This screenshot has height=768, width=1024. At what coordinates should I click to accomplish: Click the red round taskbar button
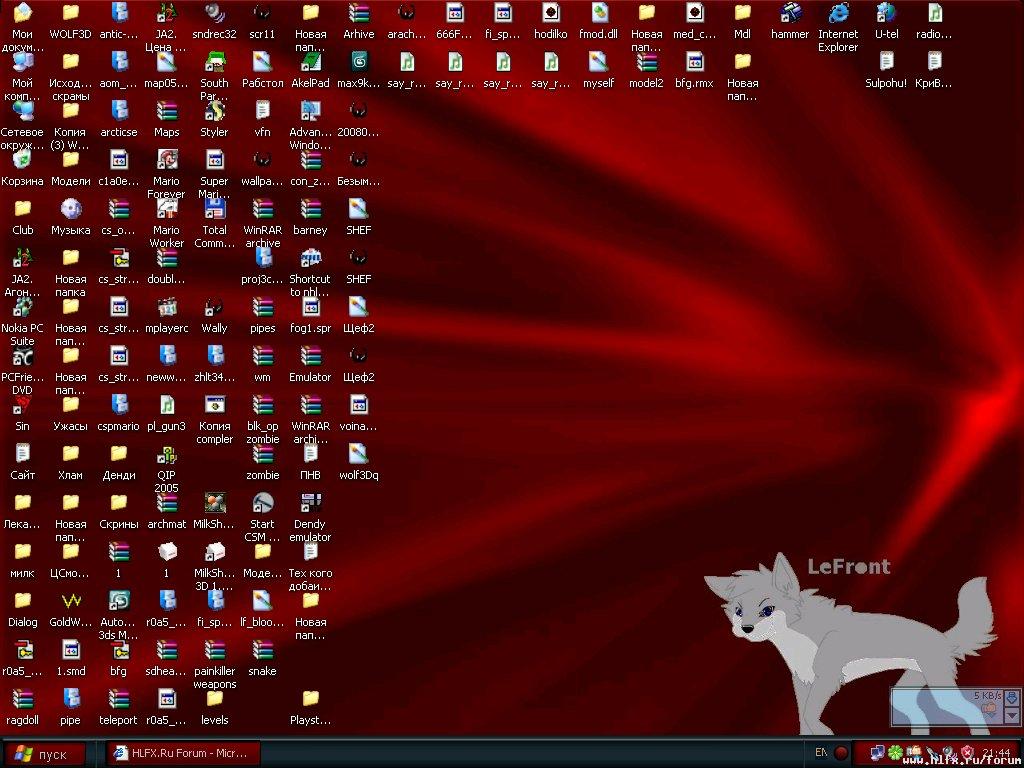840,754
